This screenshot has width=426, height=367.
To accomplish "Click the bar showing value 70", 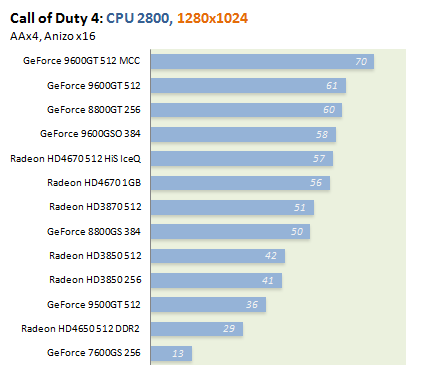I will [x=262, y=61].
